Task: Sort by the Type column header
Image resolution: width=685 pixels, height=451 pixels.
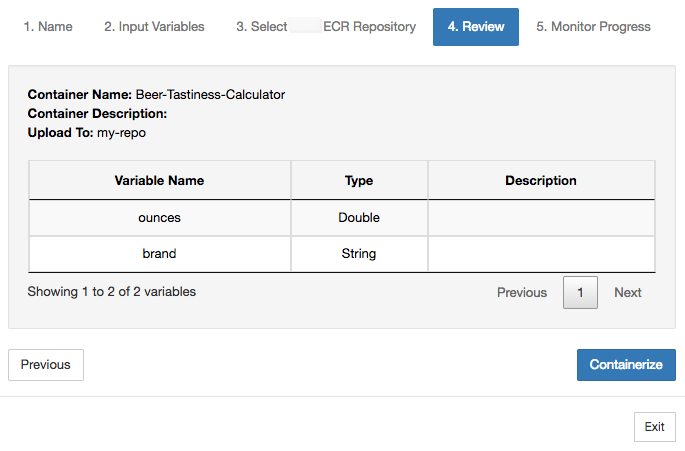Action: [x=359, y=181]
